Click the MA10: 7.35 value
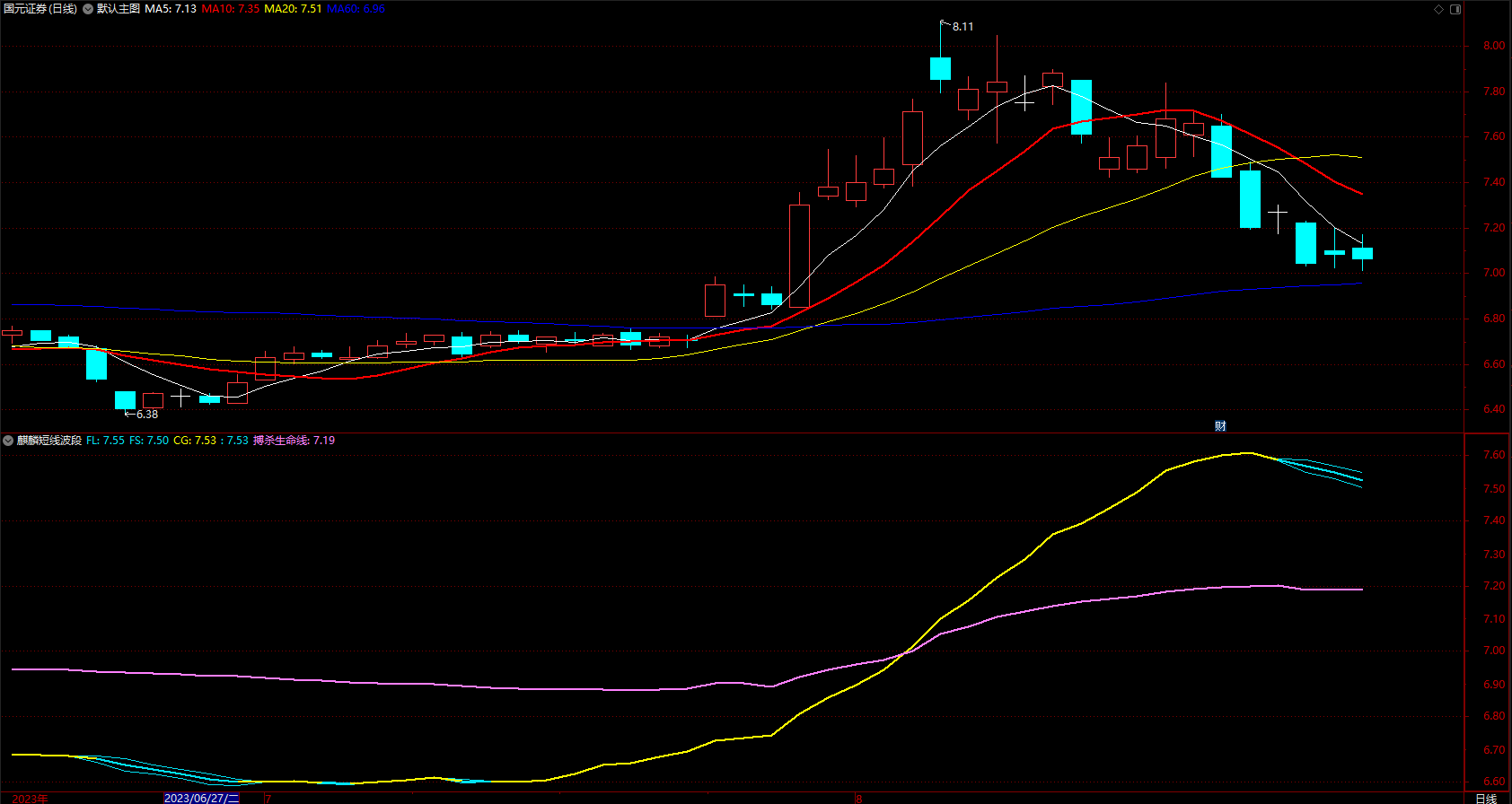The height and width of the screenshot is (804, 1512). [231, 9]
